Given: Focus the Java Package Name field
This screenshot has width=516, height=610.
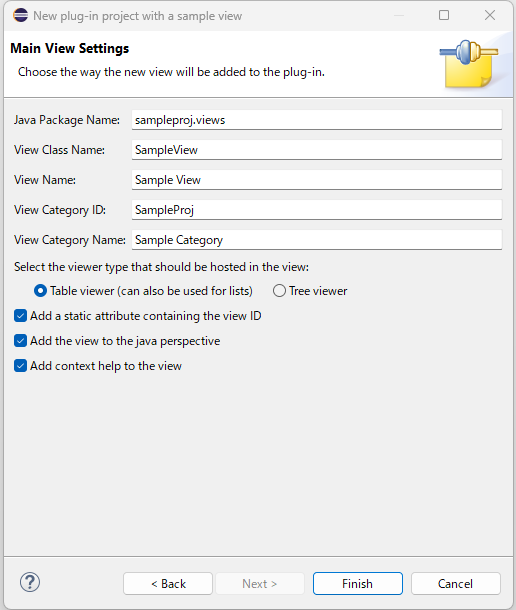Looking at the screenshot, I should point(317,120).
